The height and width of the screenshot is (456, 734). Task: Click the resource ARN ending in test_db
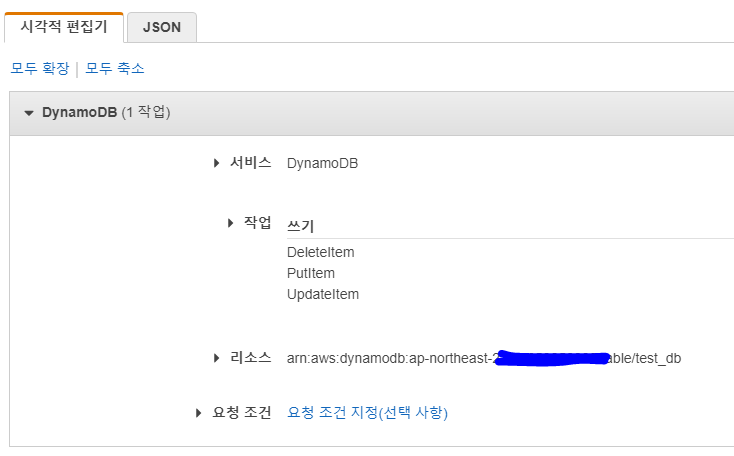(484, 358)
